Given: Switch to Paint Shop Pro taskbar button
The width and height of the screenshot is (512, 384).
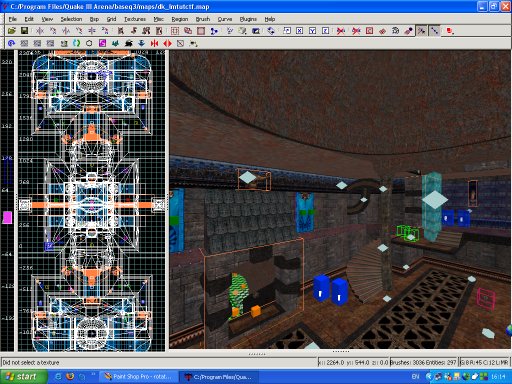Looking at the screenshot, I should tap(139, 377).
